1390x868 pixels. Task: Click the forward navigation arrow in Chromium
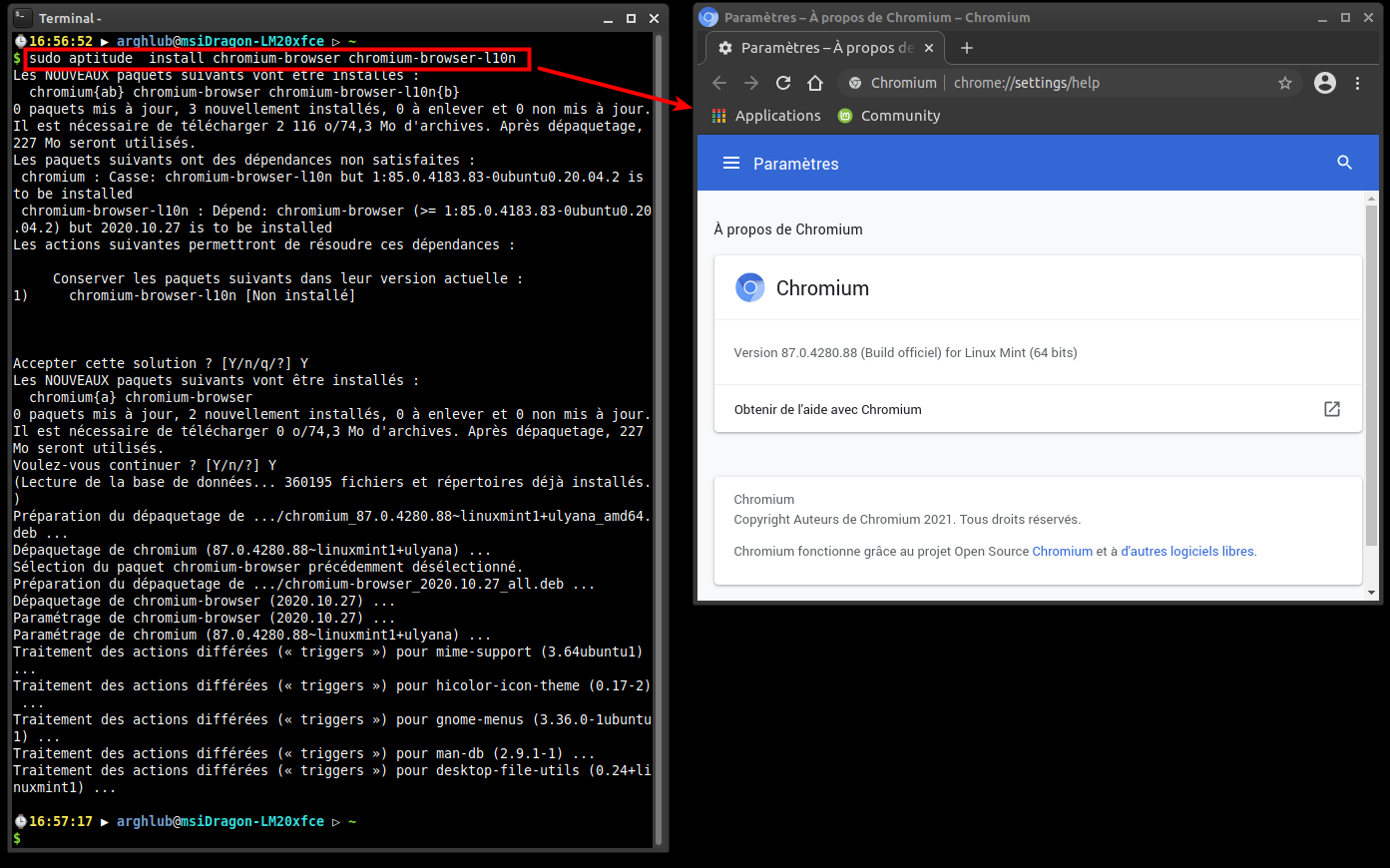pyautogui.click(x=751, y=83)
